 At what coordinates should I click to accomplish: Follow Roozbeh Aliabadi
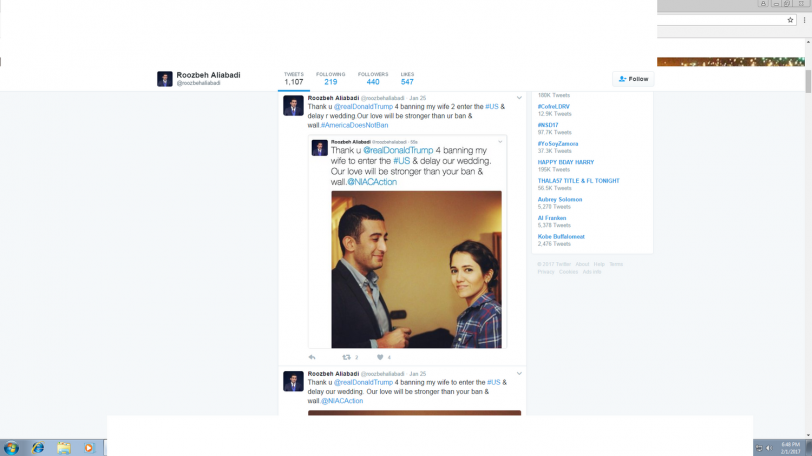633,79
